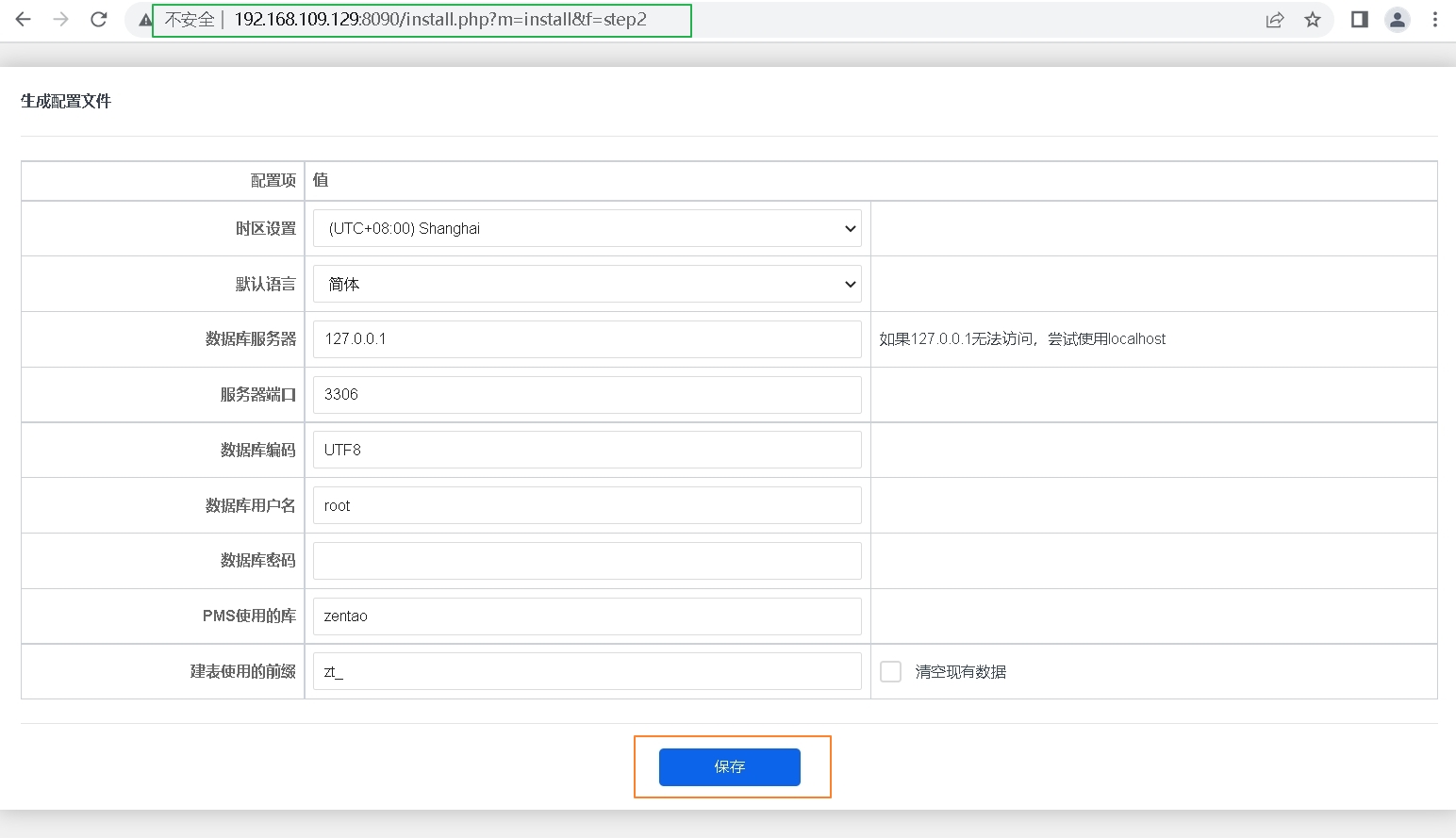Open the default language dropdown 简体

click(587, 284)
